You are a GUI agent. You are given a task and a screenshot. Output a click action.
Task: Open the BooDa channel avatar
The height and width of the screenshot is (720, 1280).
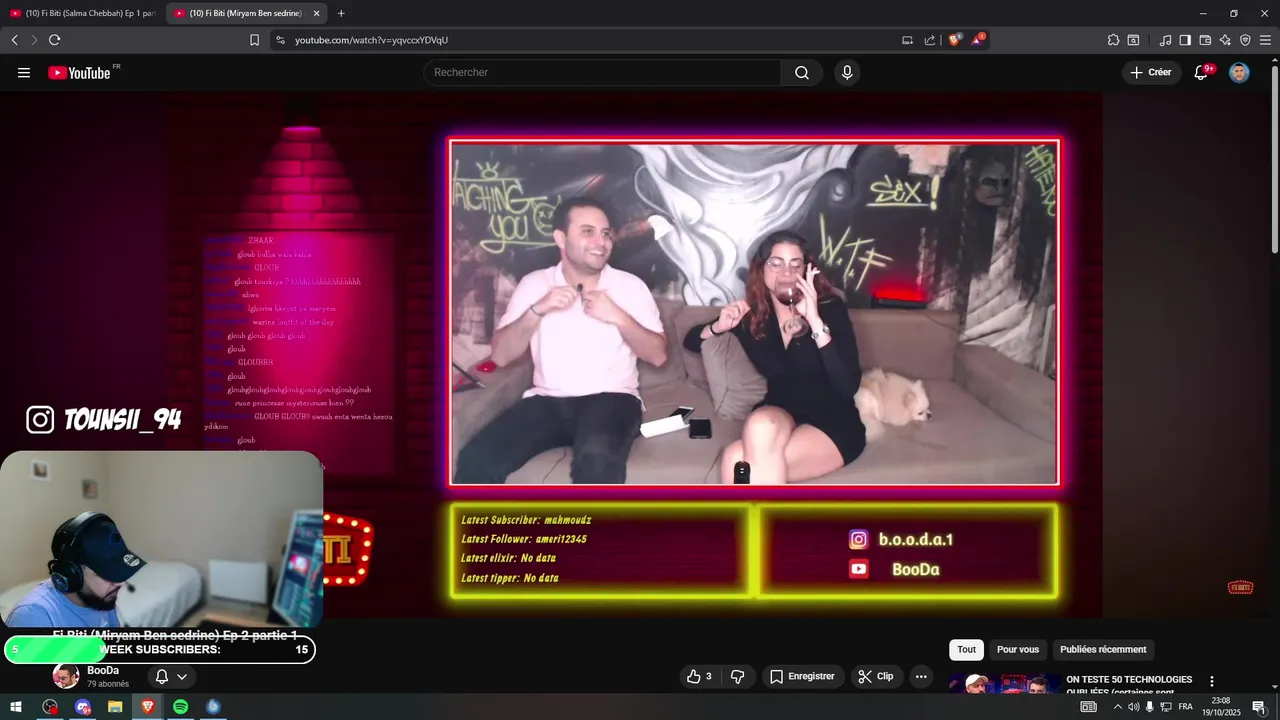(66, 677)
